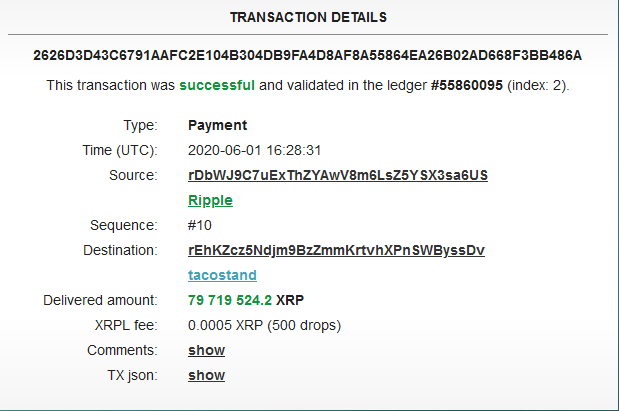Image resolution: width=619 pixels, height=411 pixels.
Task: Click the delivered amount 79 719 524.2
Action: coord(230,300)
